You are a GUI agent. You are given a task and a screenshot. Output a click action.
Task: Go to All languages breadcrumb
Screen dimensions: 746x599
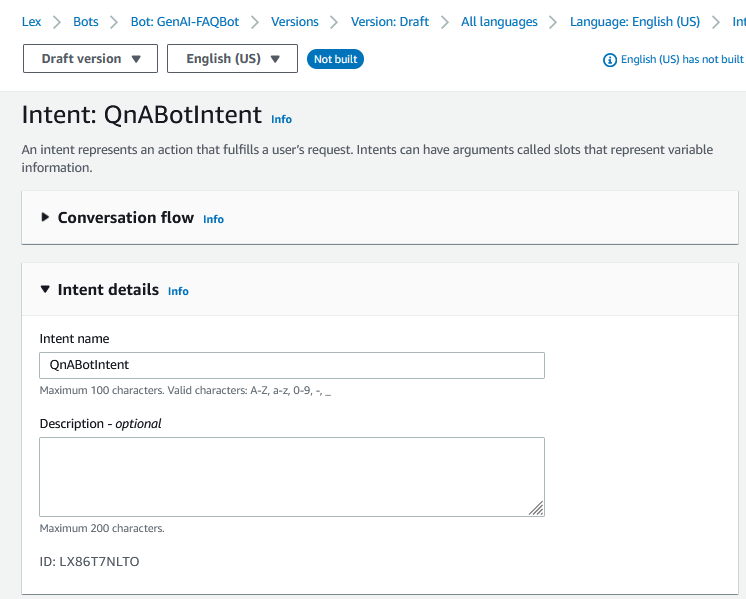coord(499,21)
